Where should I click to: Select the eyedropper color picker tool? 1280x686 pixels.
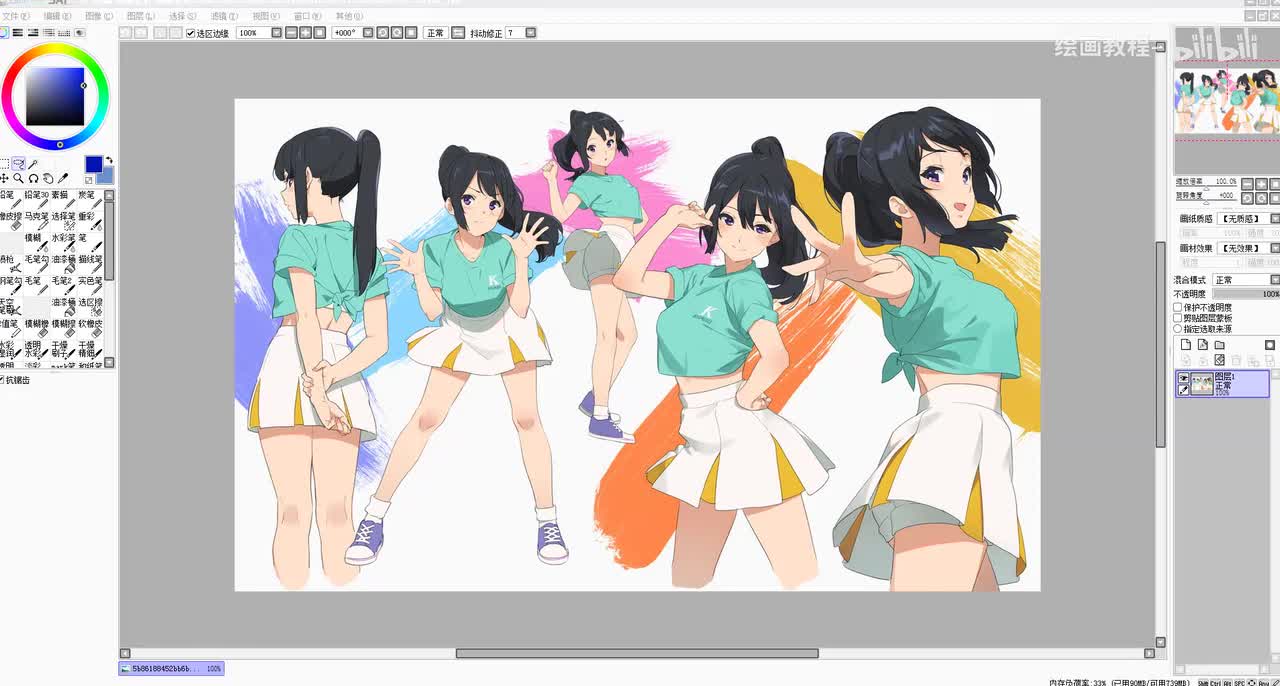pyautogui.click(x=63, y=179)
